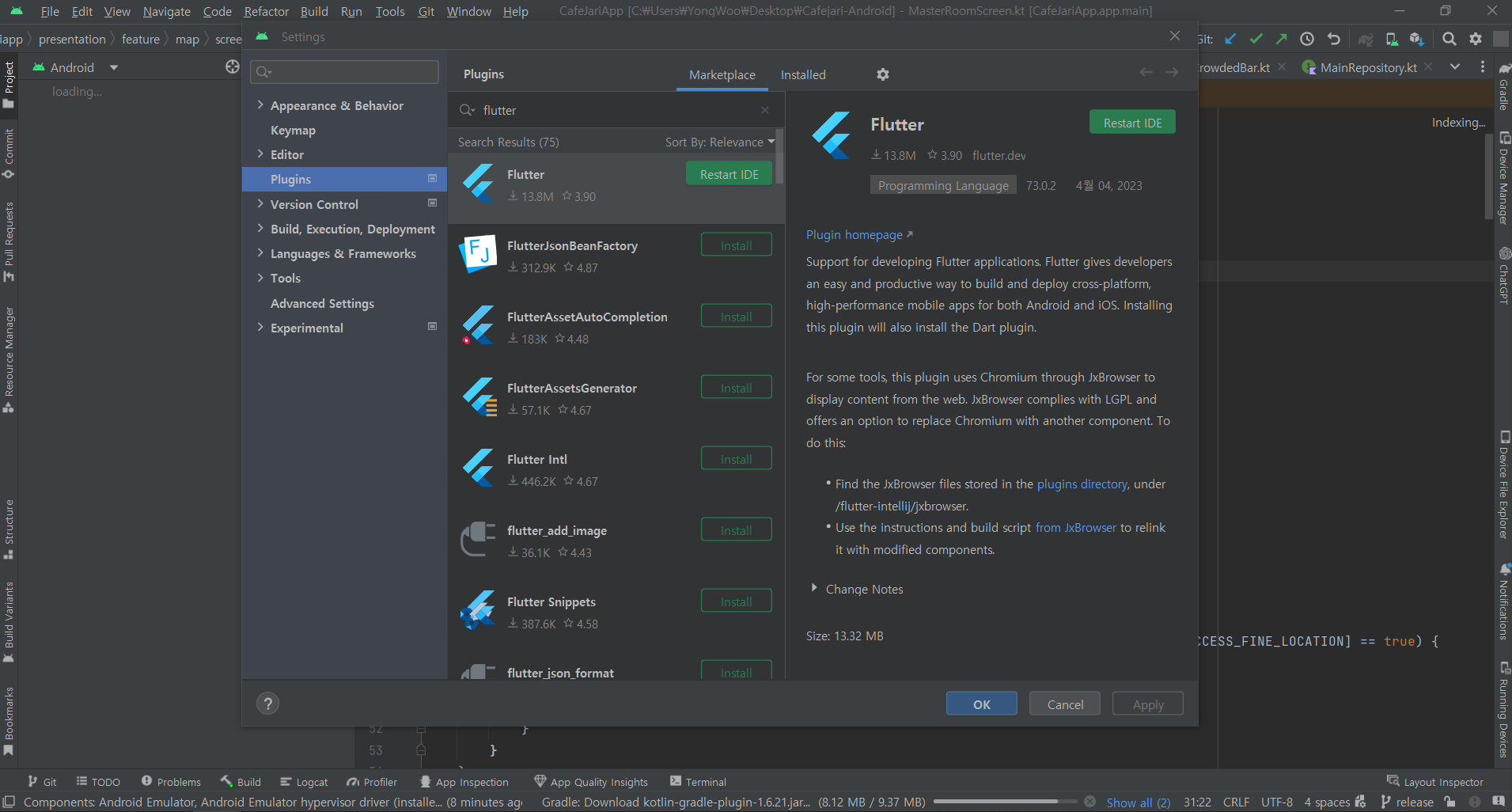
Task: Open the Device Manager toolbar icon
Action: [x=1392, y=39]
